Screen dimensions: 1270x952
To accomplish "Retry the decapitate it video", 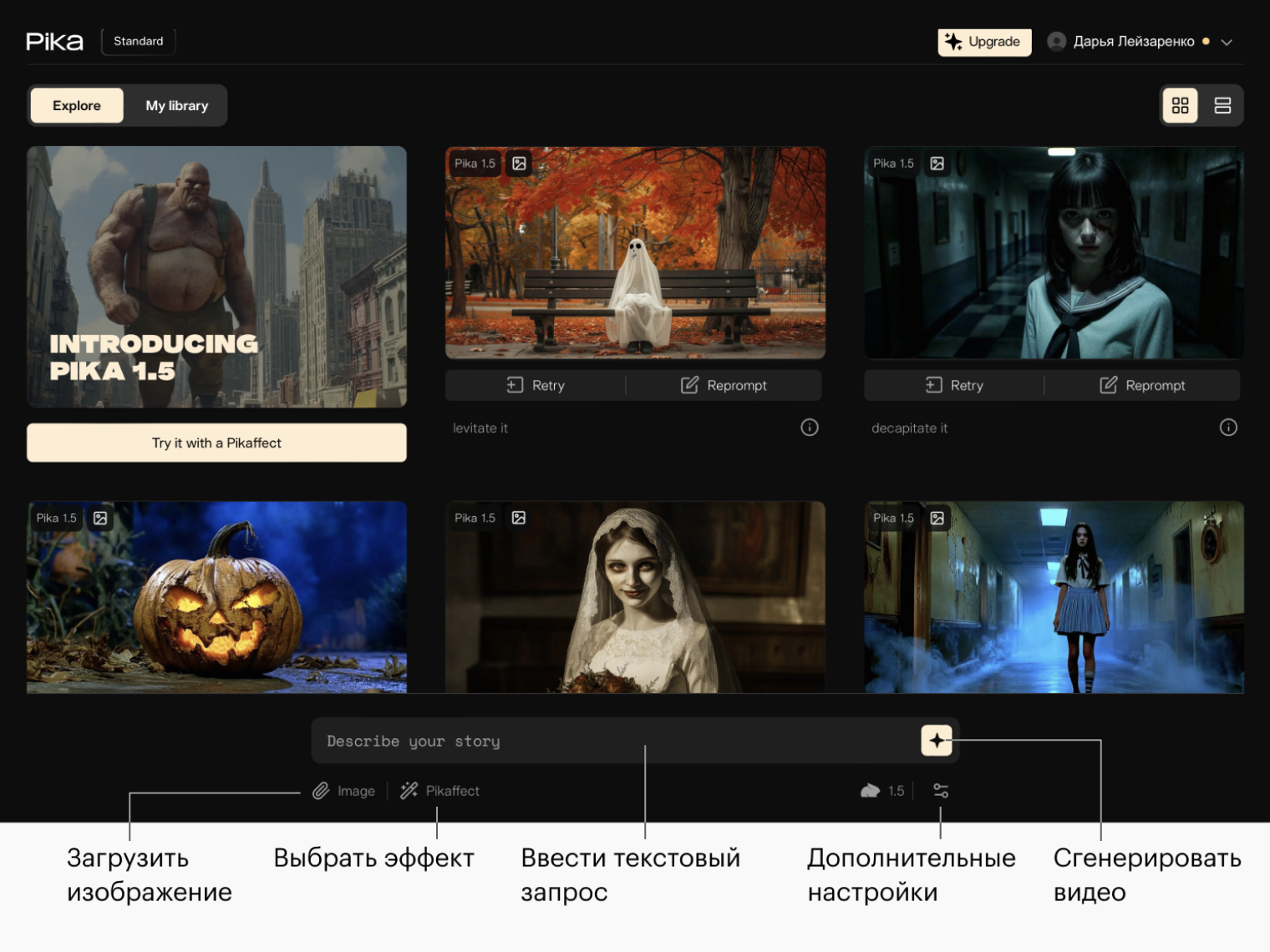I will tap(954, 385).
